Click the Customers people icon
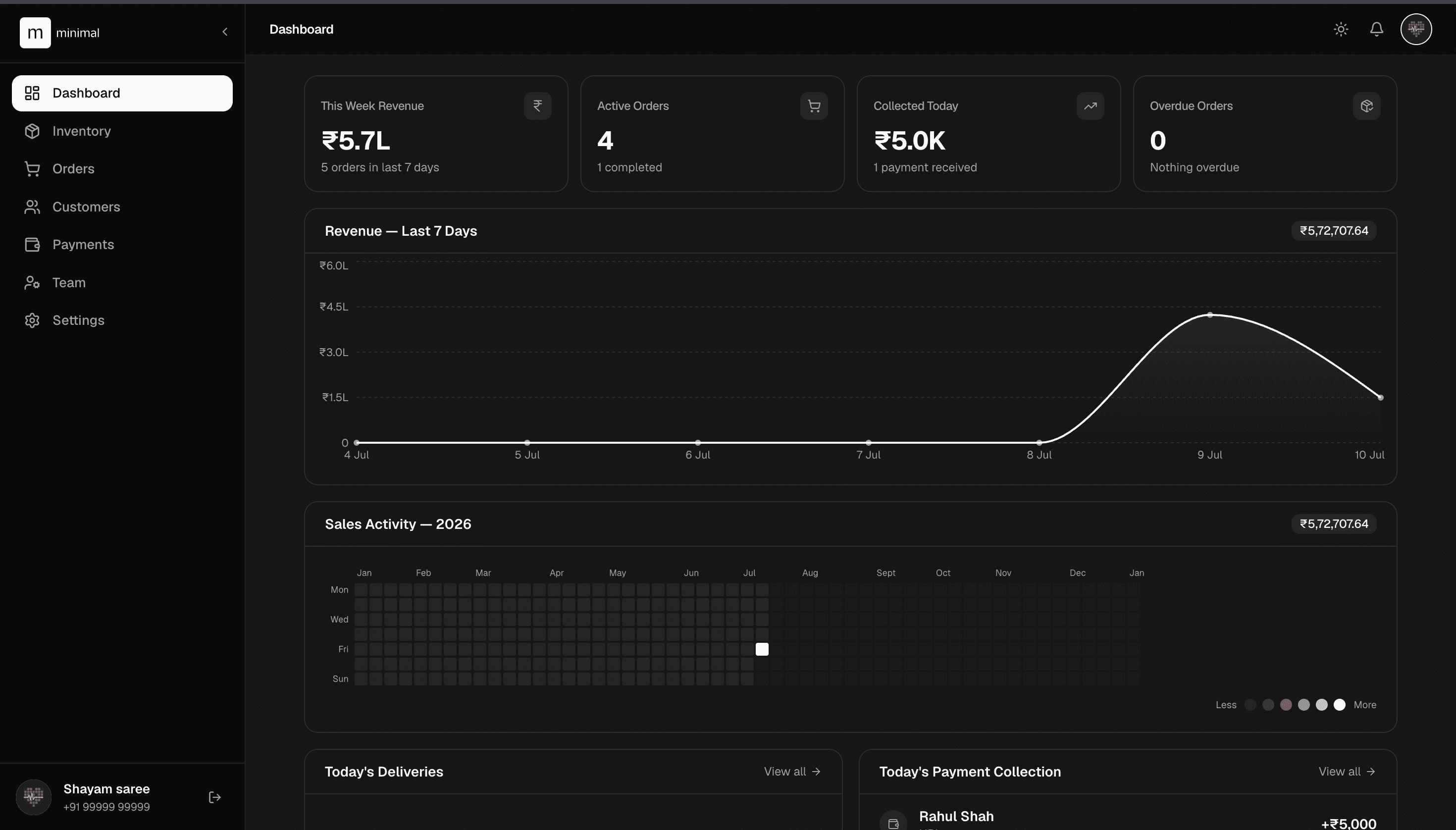Screen dimensions: 1456x830 point(32,207)
